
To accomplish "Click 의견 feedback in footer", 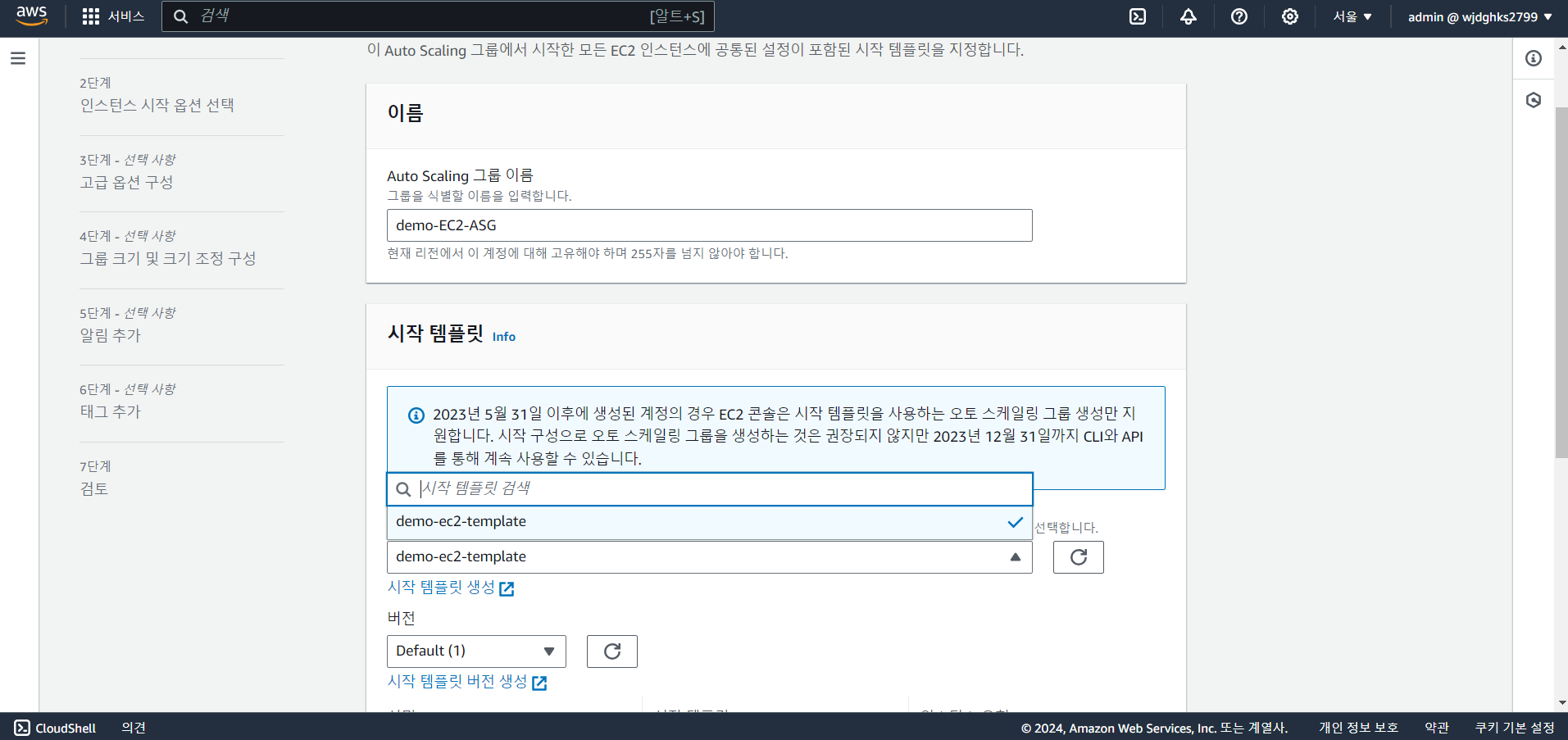I will pos(134,728).
